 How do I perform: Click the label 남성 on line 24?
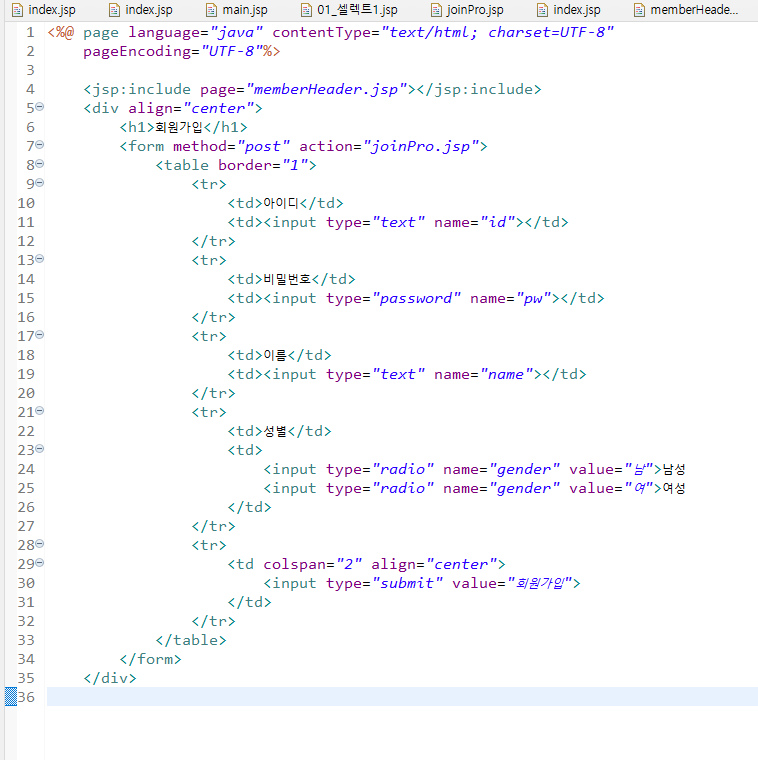[x=674, y=469]
